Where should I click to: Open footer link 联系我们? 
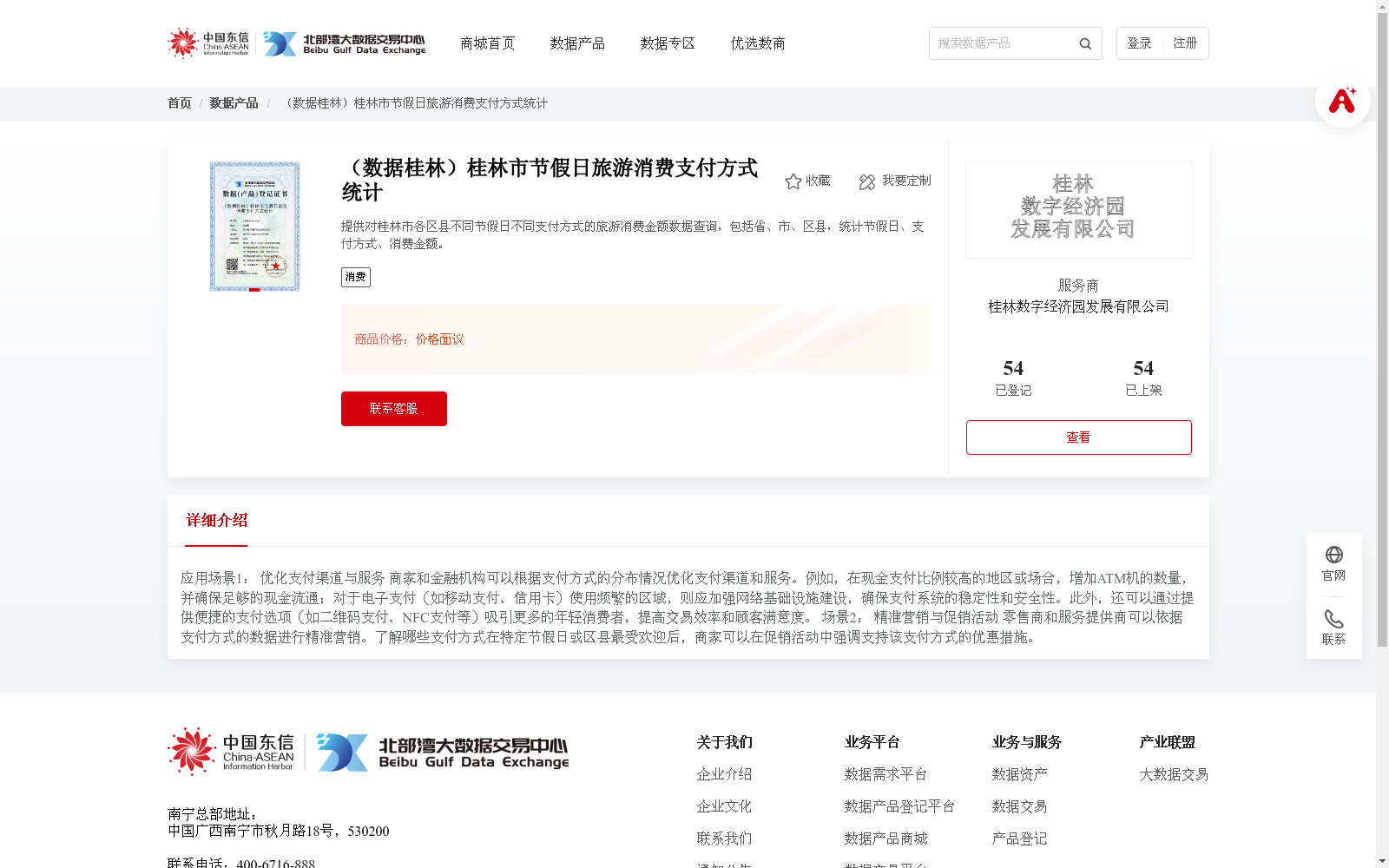pyautogui.click(x=724, y=838)
